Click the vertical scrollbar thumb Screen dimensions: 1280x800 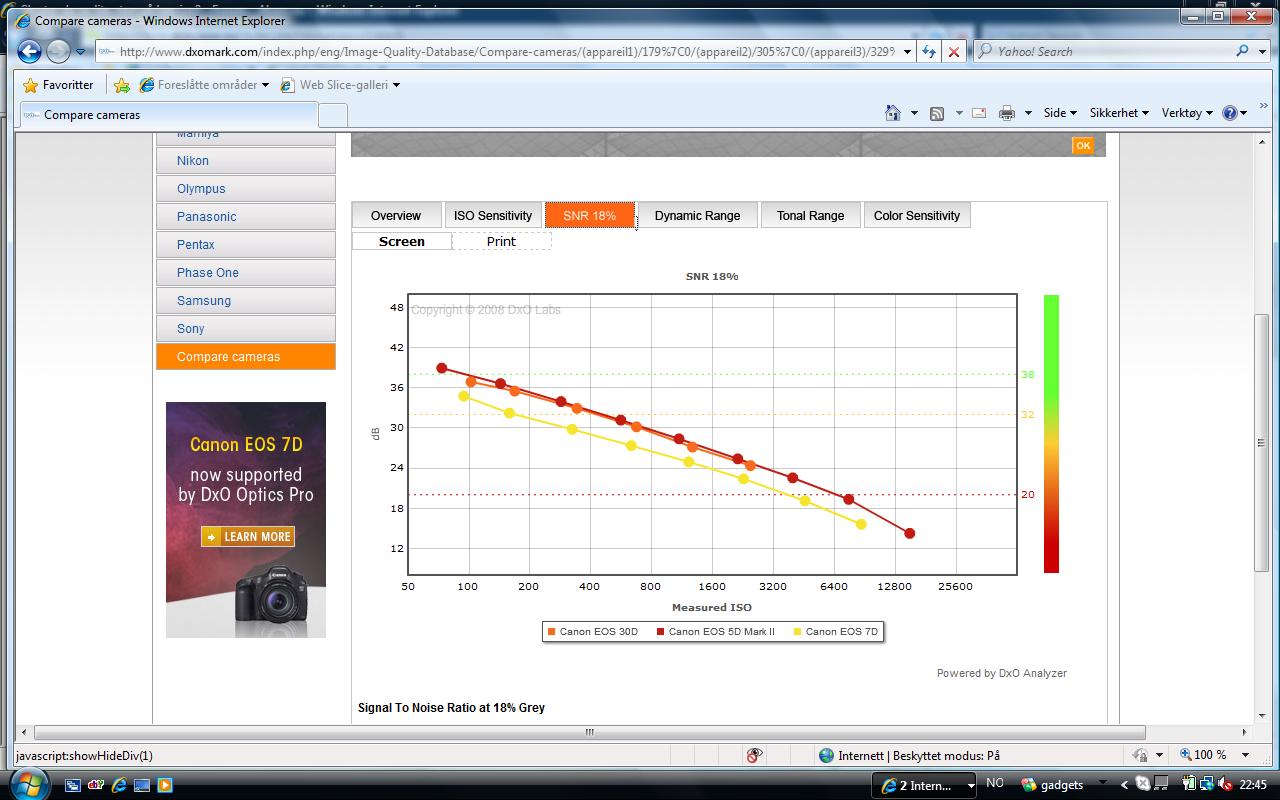point(1262,443)
